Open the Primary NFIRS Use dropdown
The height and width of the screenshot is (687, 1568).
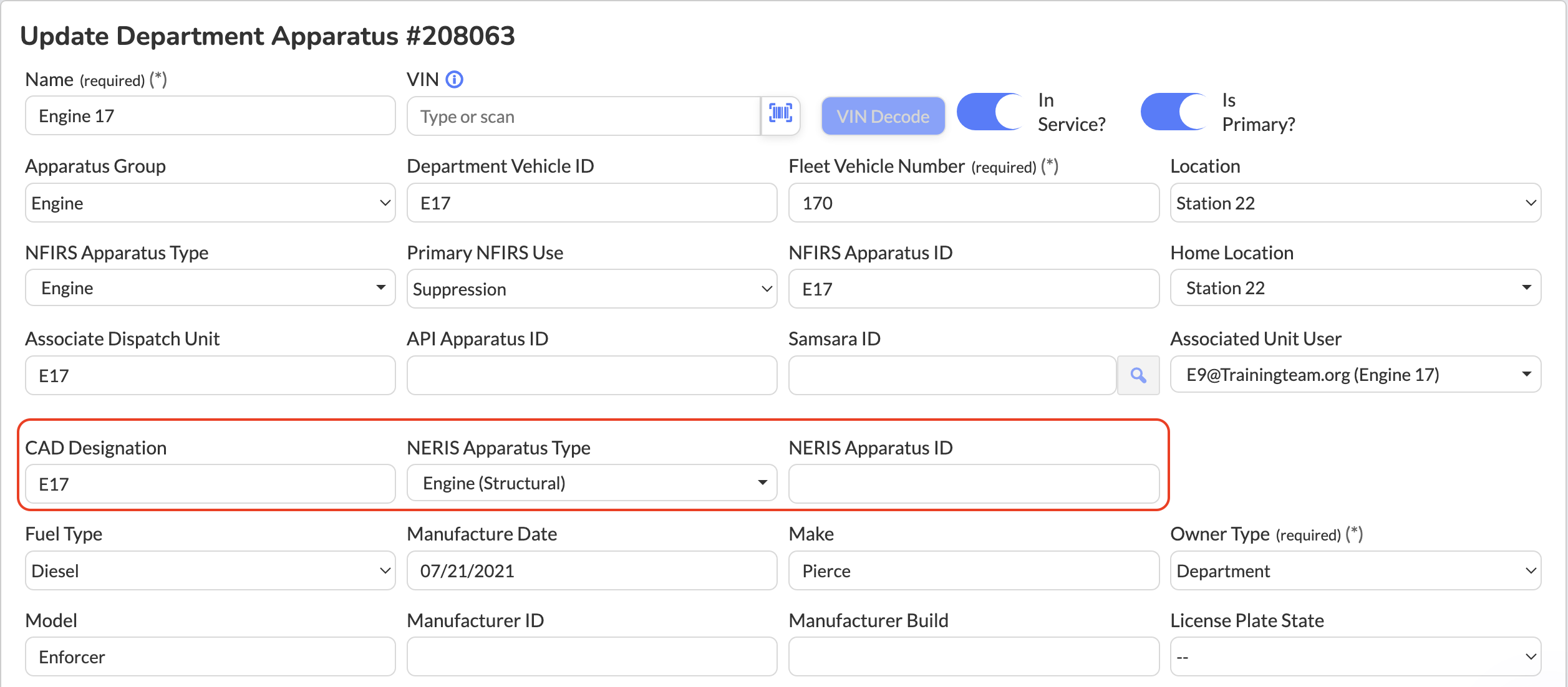click(591, 289)
